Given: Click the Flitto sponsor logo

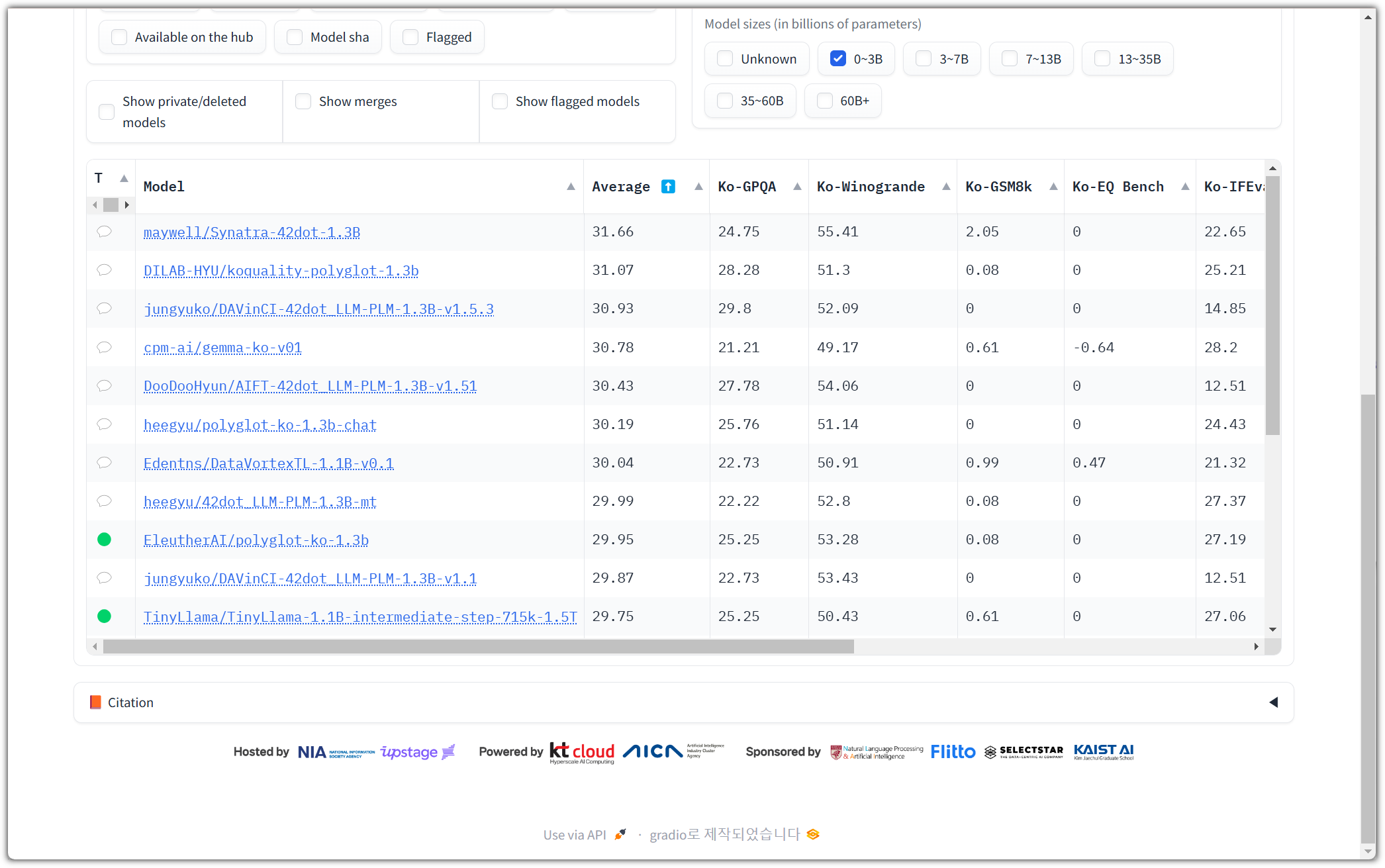Looking at the screenshot, I should tap(953, 751).
